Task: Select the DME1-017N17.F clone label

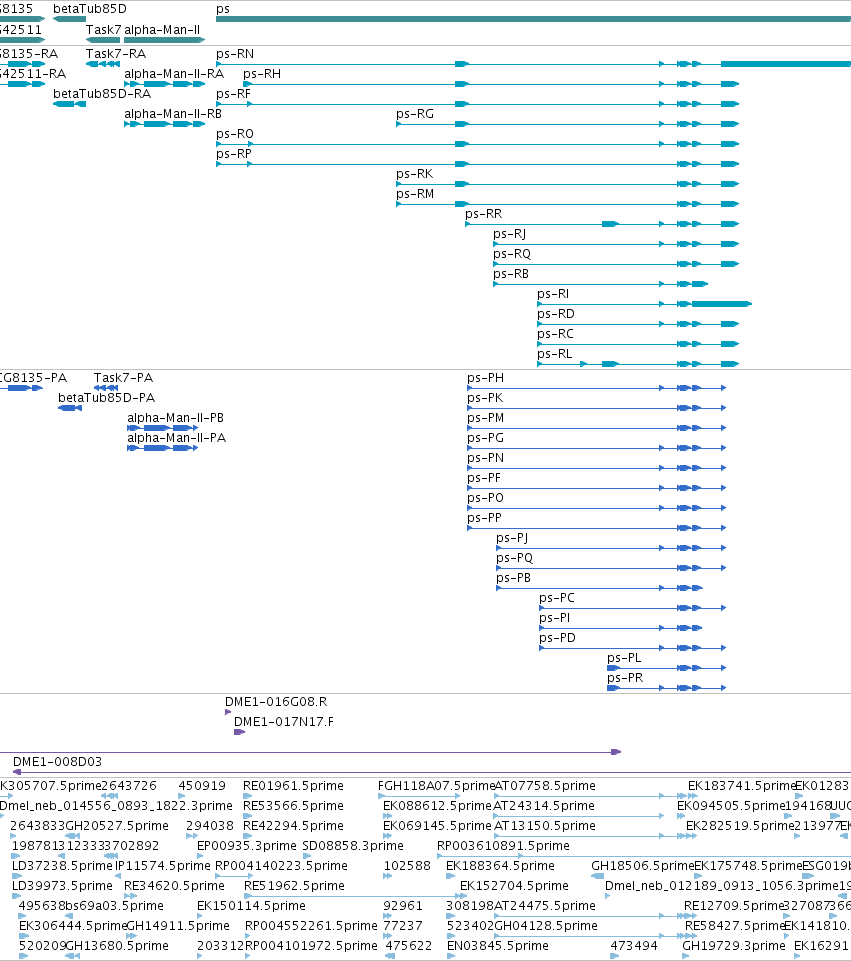Action: pyautogui.click(x=284, y=722)
